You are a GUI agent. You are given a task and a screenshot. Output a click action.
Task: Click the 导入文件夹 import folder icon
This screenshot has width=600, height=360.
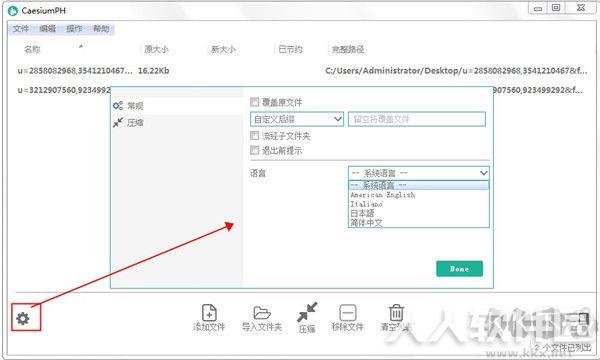[x=262, y=313]
